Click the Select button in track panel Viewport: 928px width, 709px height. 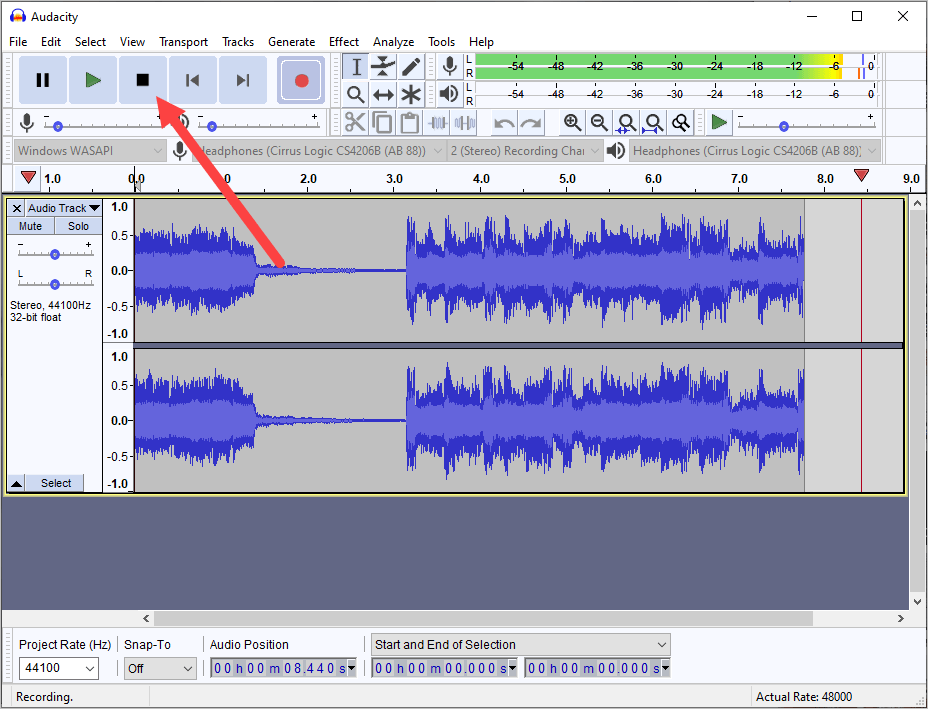[x=56, y=483]
